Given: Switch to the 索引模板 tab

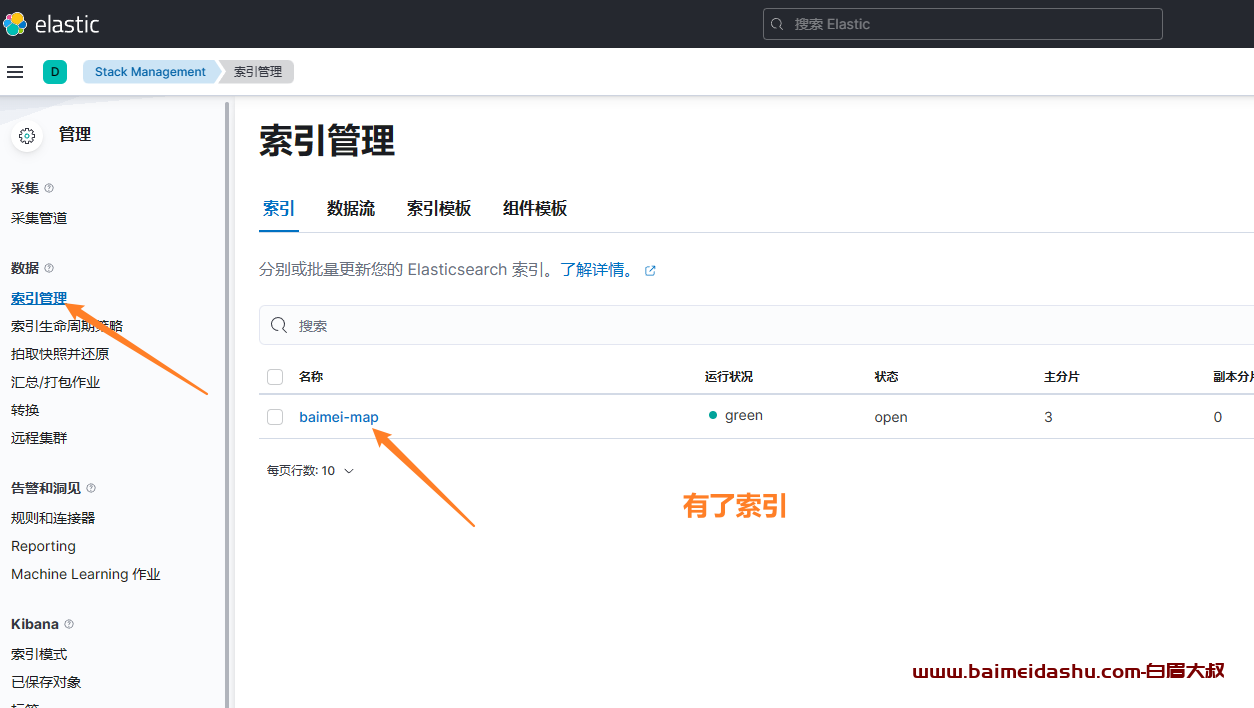Looking at the screenshot, I should (439, 208).
